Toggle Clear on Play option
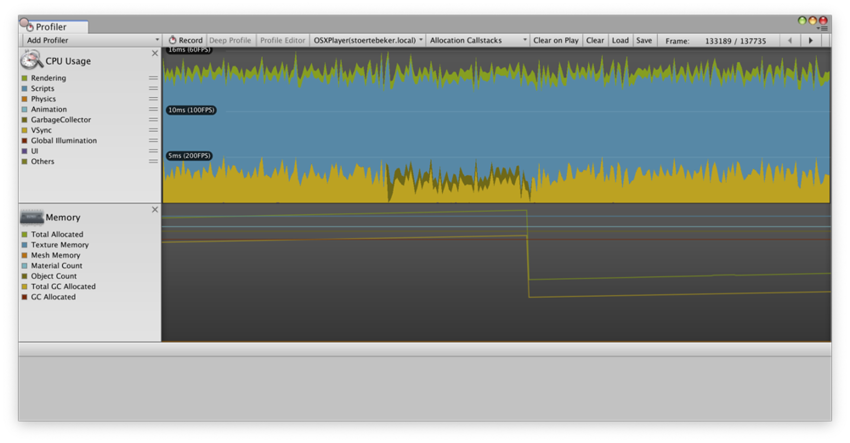This screenshot has width=850, height=443. click(556, 41)
